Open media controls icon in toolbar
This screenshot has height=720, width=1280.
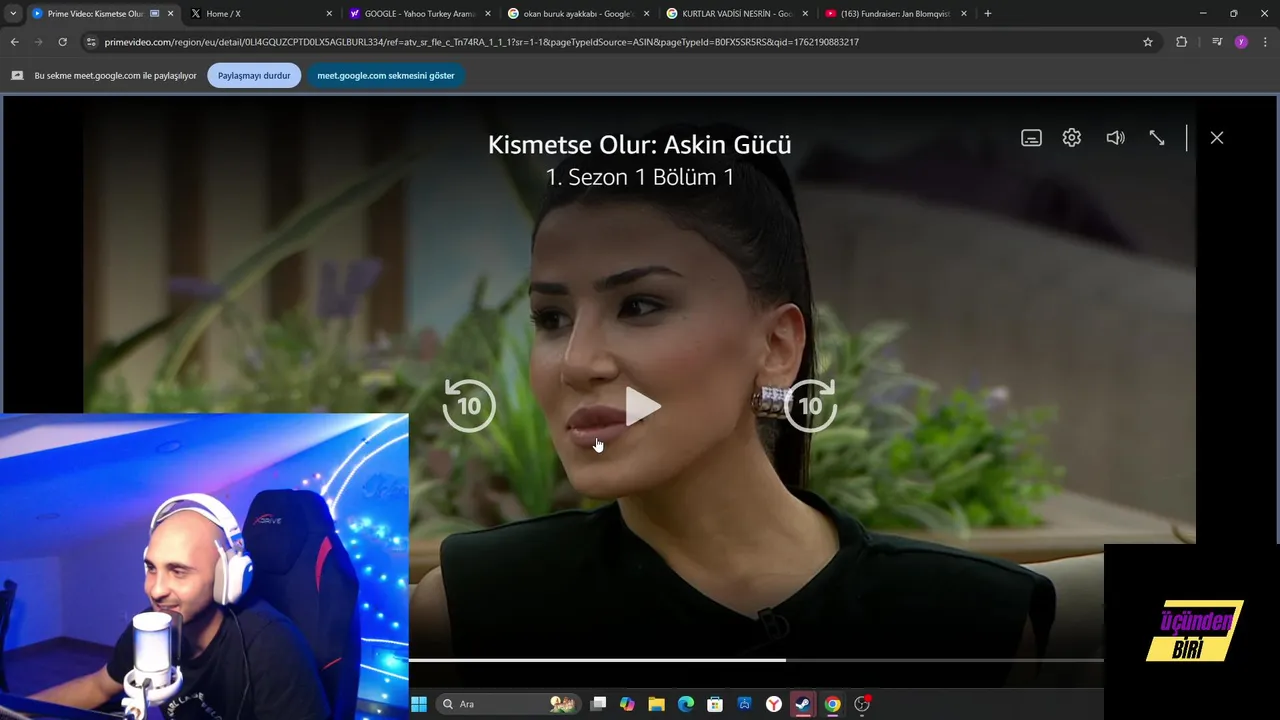1217,42
